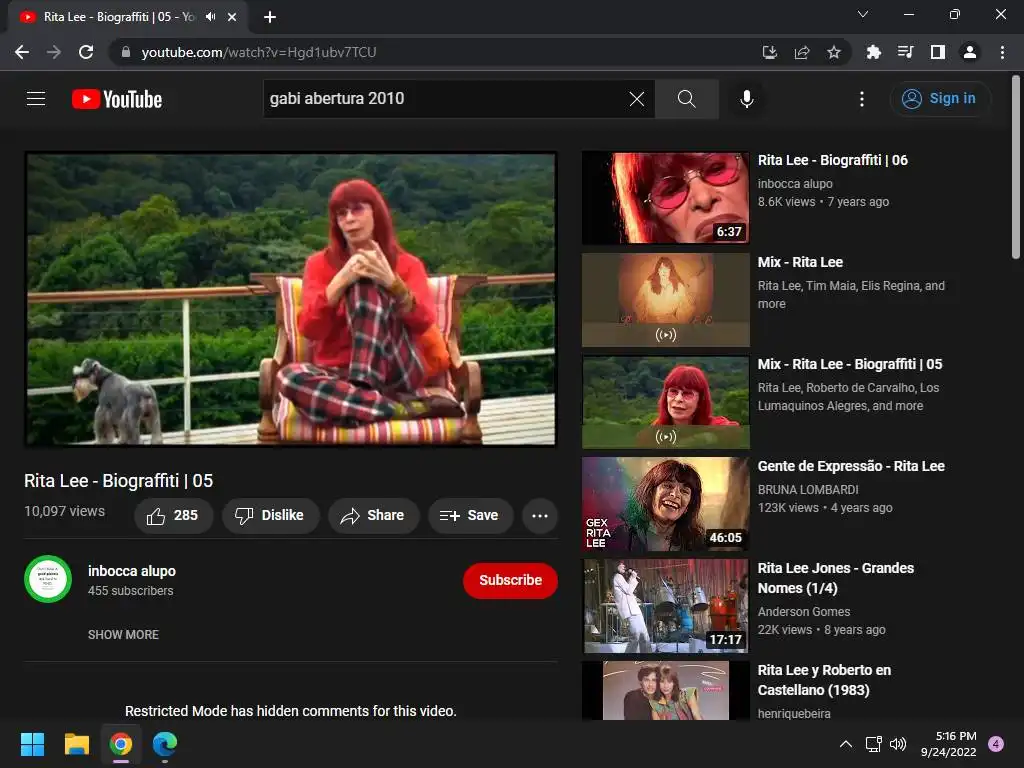Click the install app icon in address bar
Viewport: 1024px width, 768px height.
[770, 52]
